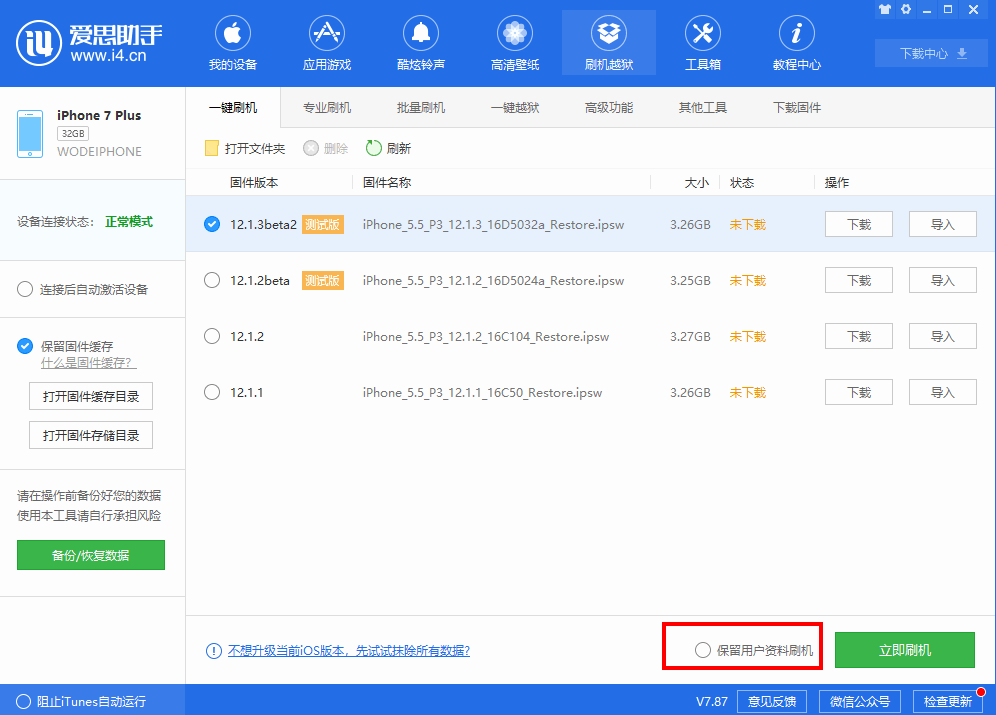Uncheck the 保留固件缓存 option
996x715 pixels.
click(x=23, y=345)
